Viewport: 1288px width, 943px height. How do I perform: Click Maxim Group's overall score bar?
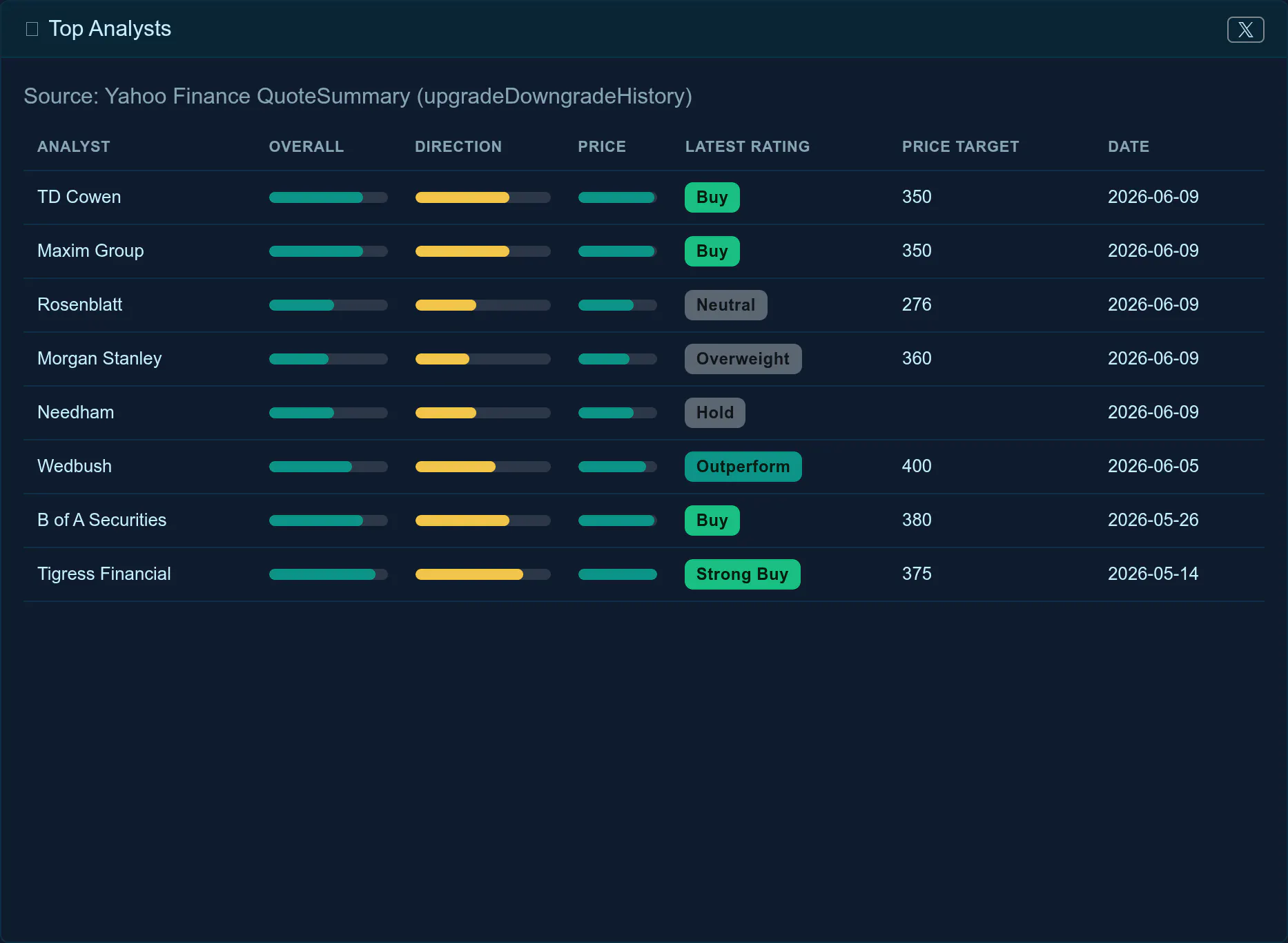point(329,251)
